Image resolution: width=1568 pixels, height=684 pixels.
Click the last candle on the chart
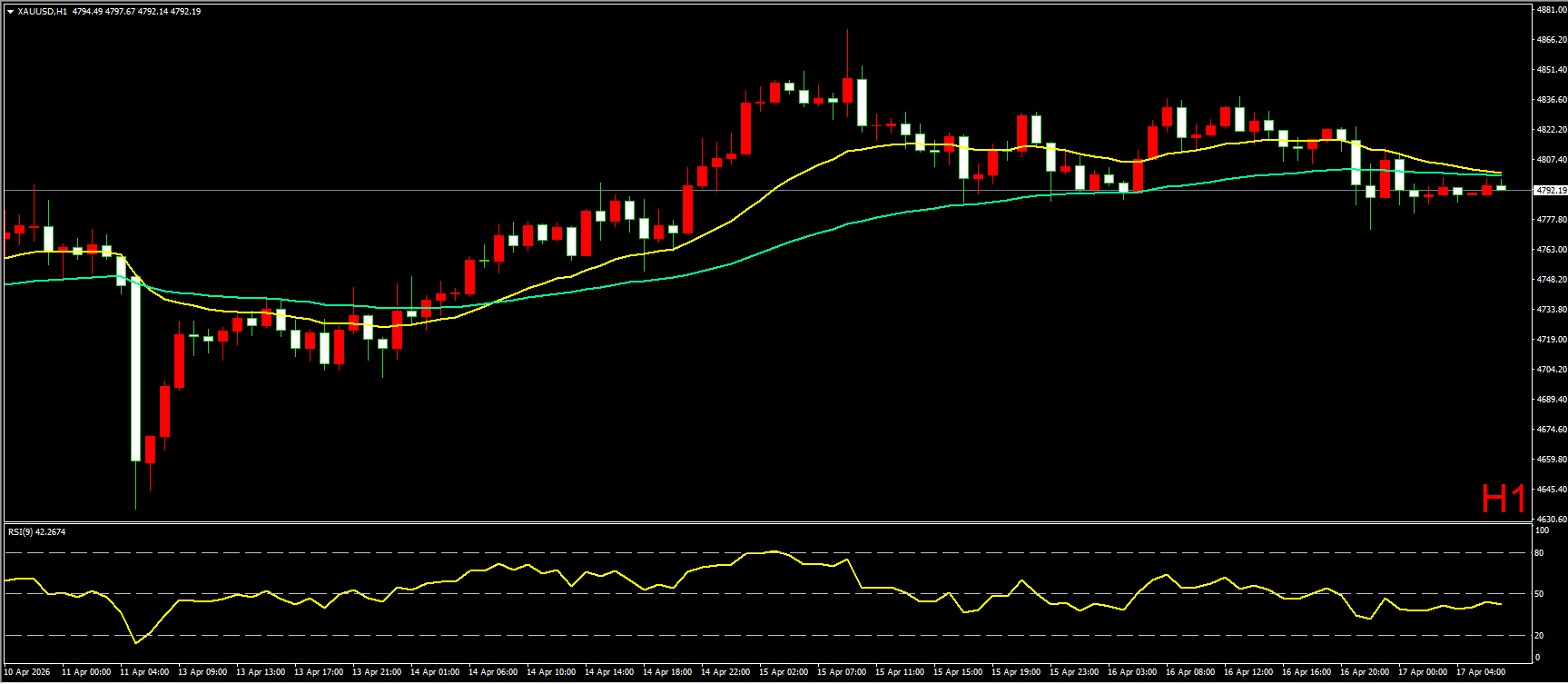click(x=1501, y=188)
